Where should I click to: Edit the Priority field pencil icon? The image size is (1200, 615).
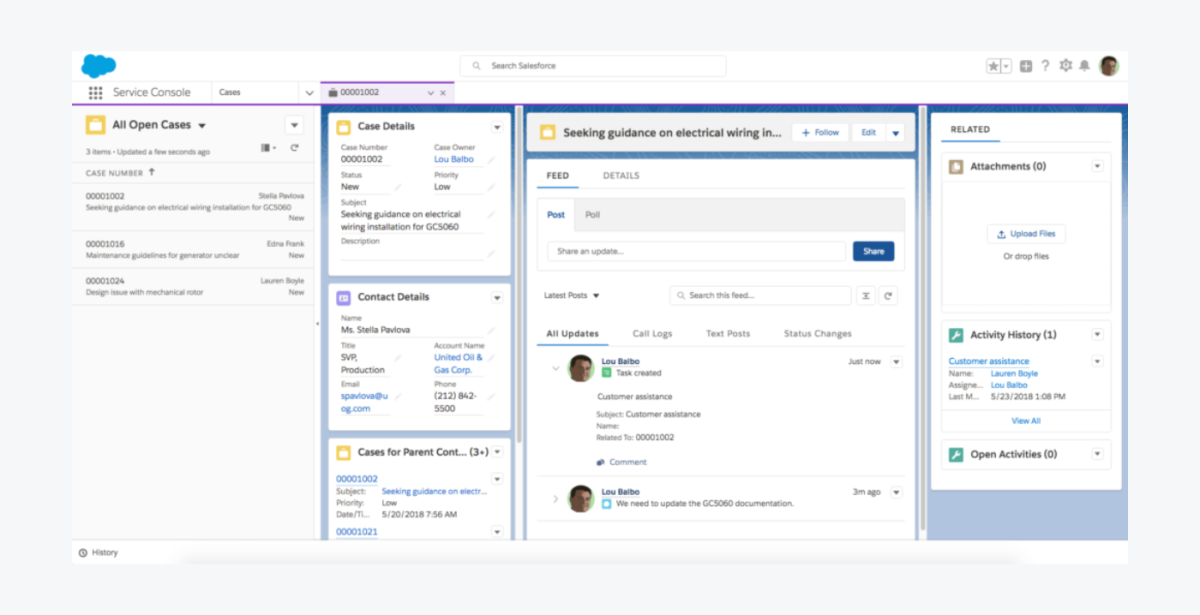tap(491, 187)
